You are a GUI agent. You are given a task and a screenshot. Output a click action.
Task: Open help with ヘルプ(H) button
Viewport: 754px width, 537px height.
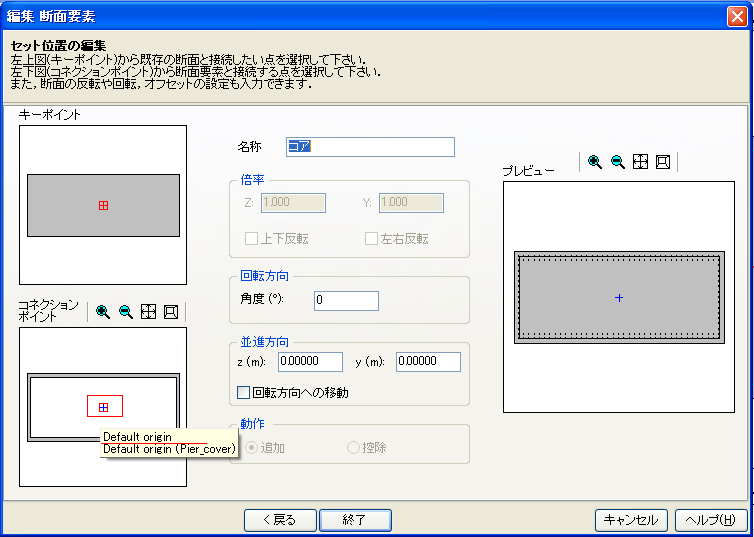tap(711, 520)
